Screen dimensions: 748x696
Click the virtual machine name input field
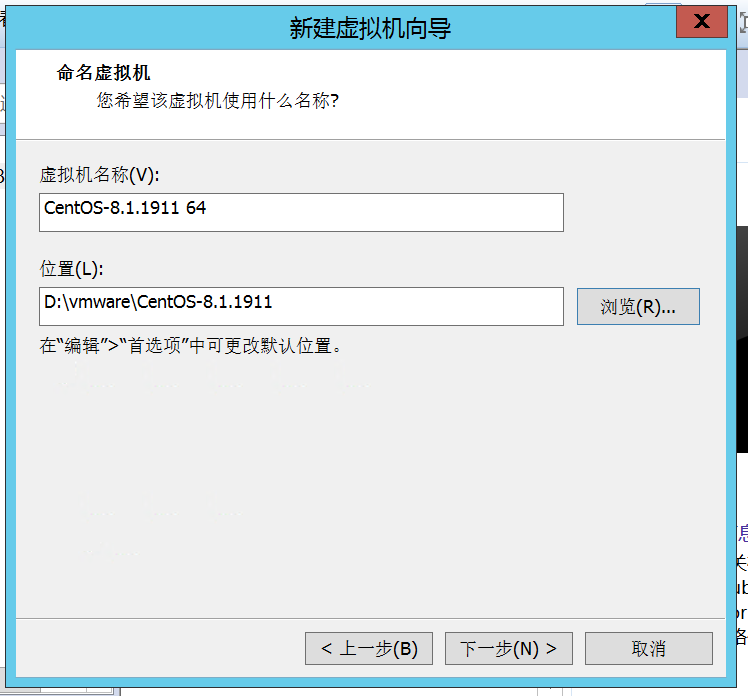[301, 212]
